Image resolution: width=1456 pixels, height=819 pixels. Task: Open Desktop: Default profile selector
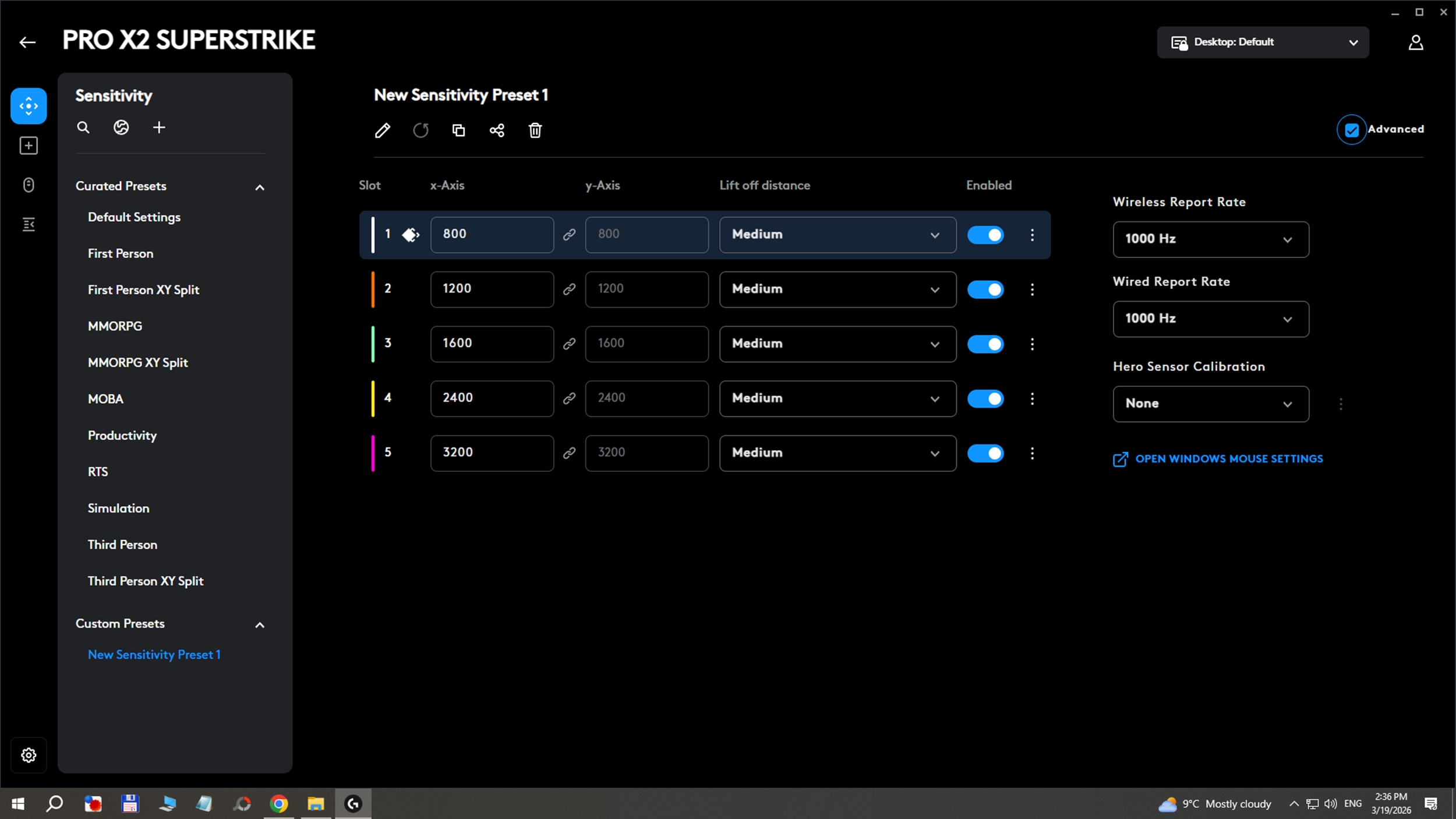click(x=1263, y=43)
